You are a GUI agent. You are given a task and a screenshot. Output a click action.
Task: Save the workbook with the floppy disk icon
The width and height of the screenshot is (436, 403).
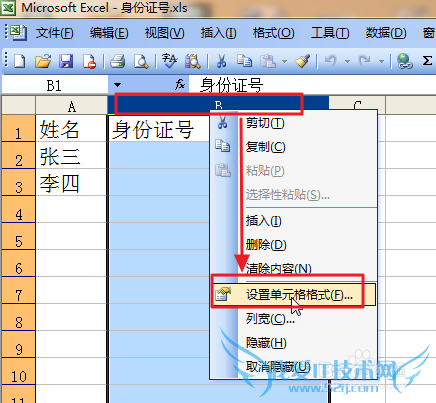click(x=66, y=61)
